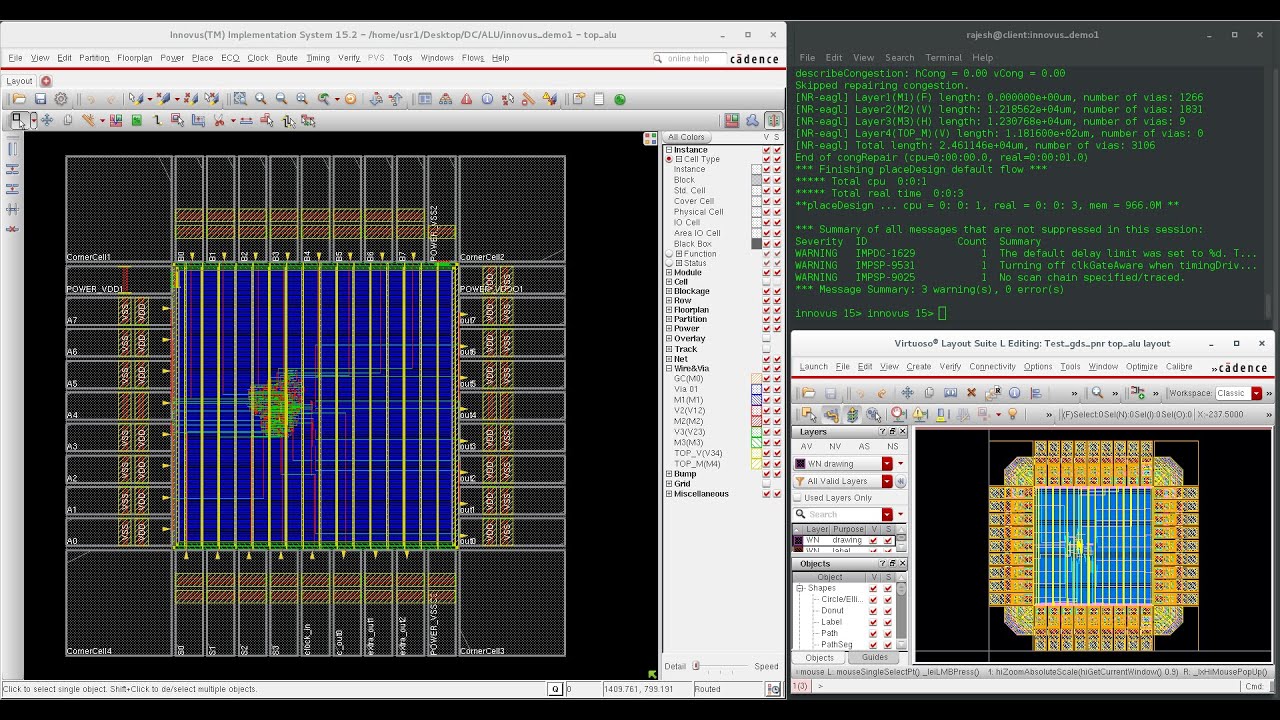The height and width of the screenshot is (720, 1280).
Task: Click the Virtuoso zoom magnifier icon
Action: (x=1097, y=393)
